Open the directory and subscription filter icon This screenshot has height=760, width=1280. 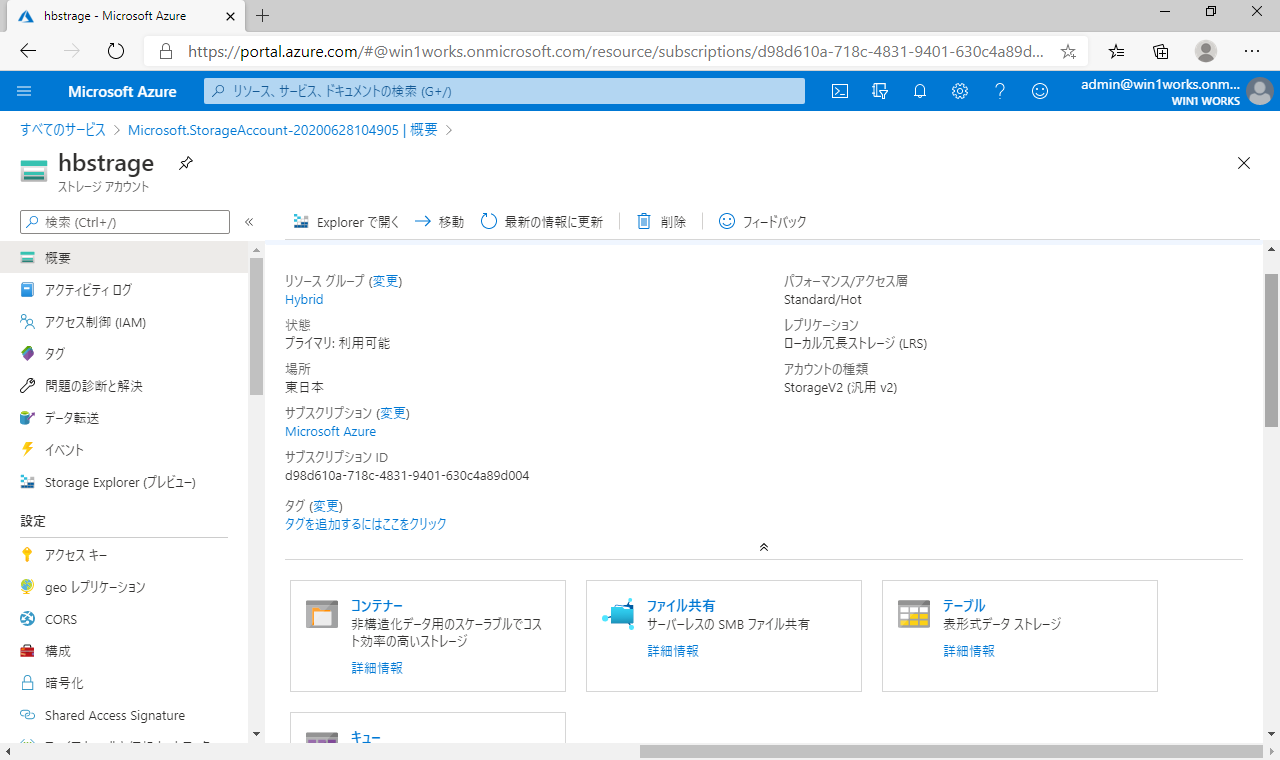880,91
